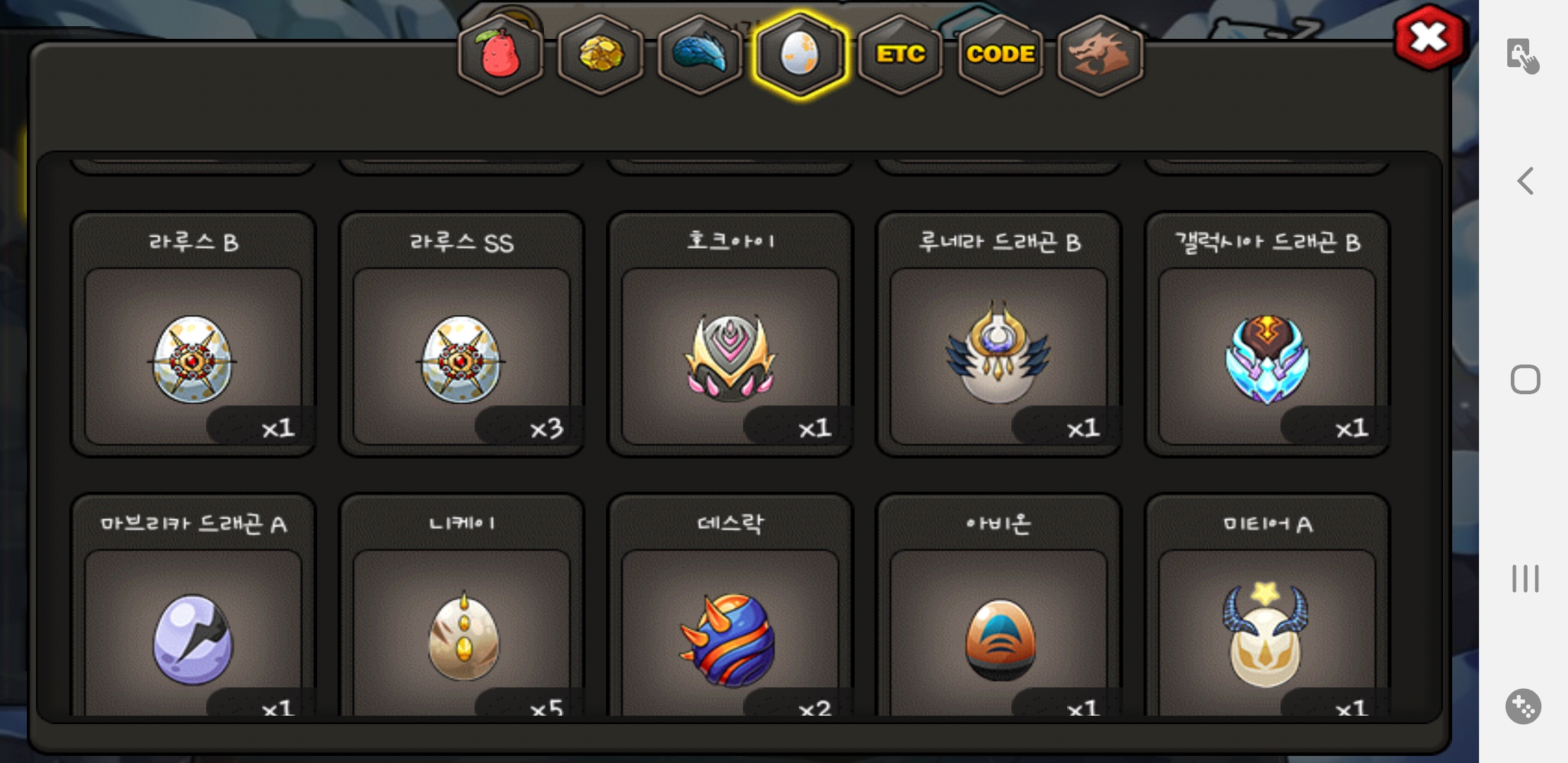This screenshot has width=1568, height=763.
Task: Tap the 마브리카 드래곤 A egg
Action: (x=193, y=605)
